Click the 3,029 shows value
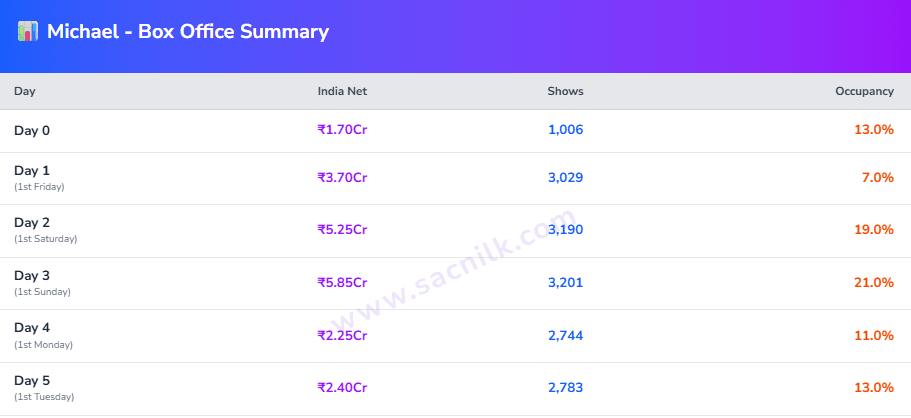This screenshot has width=911, height=418. [565, 177]
